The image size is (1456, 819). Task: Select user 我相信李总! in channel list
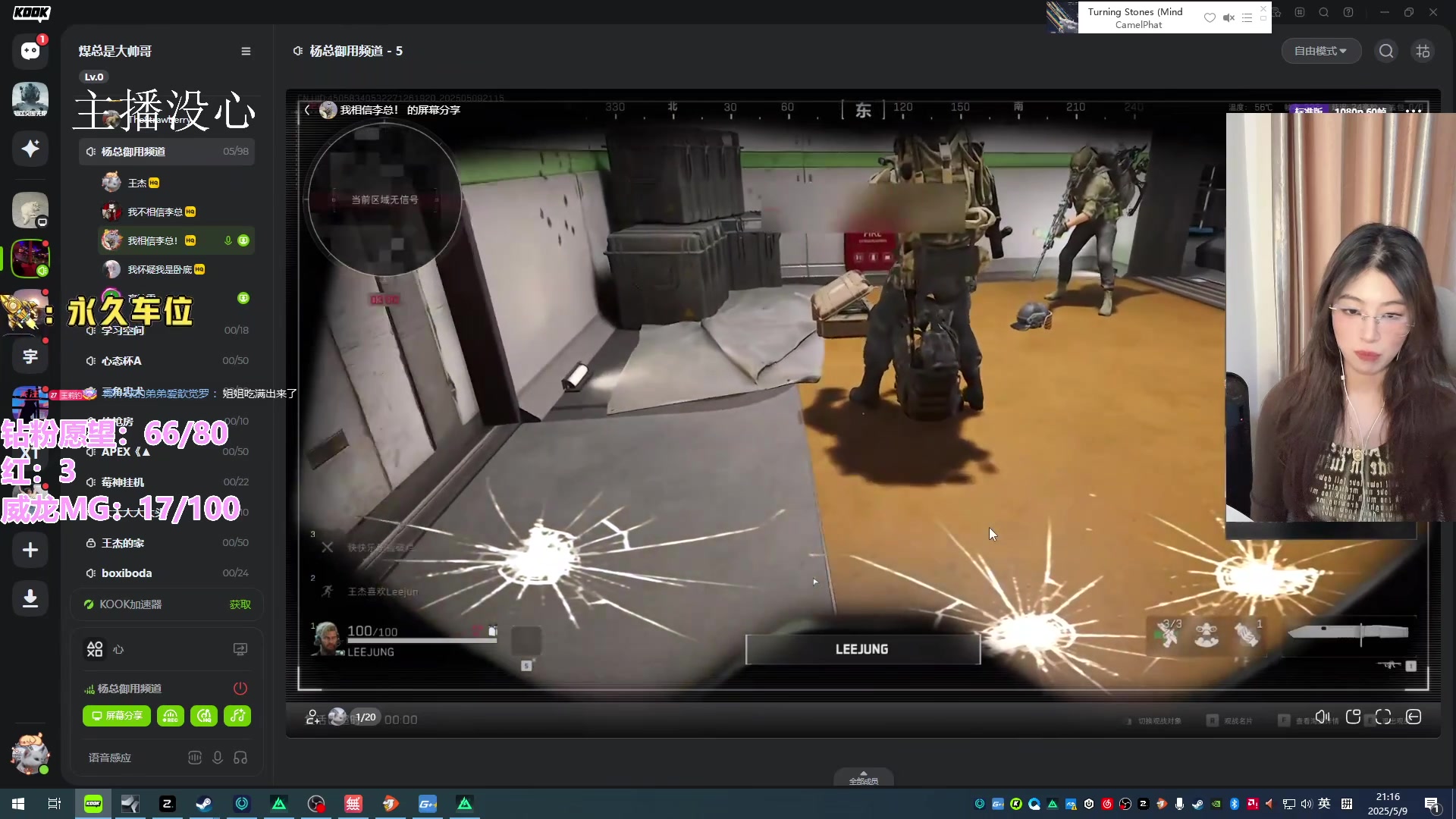pyautogui.click(x=176, y=240)
